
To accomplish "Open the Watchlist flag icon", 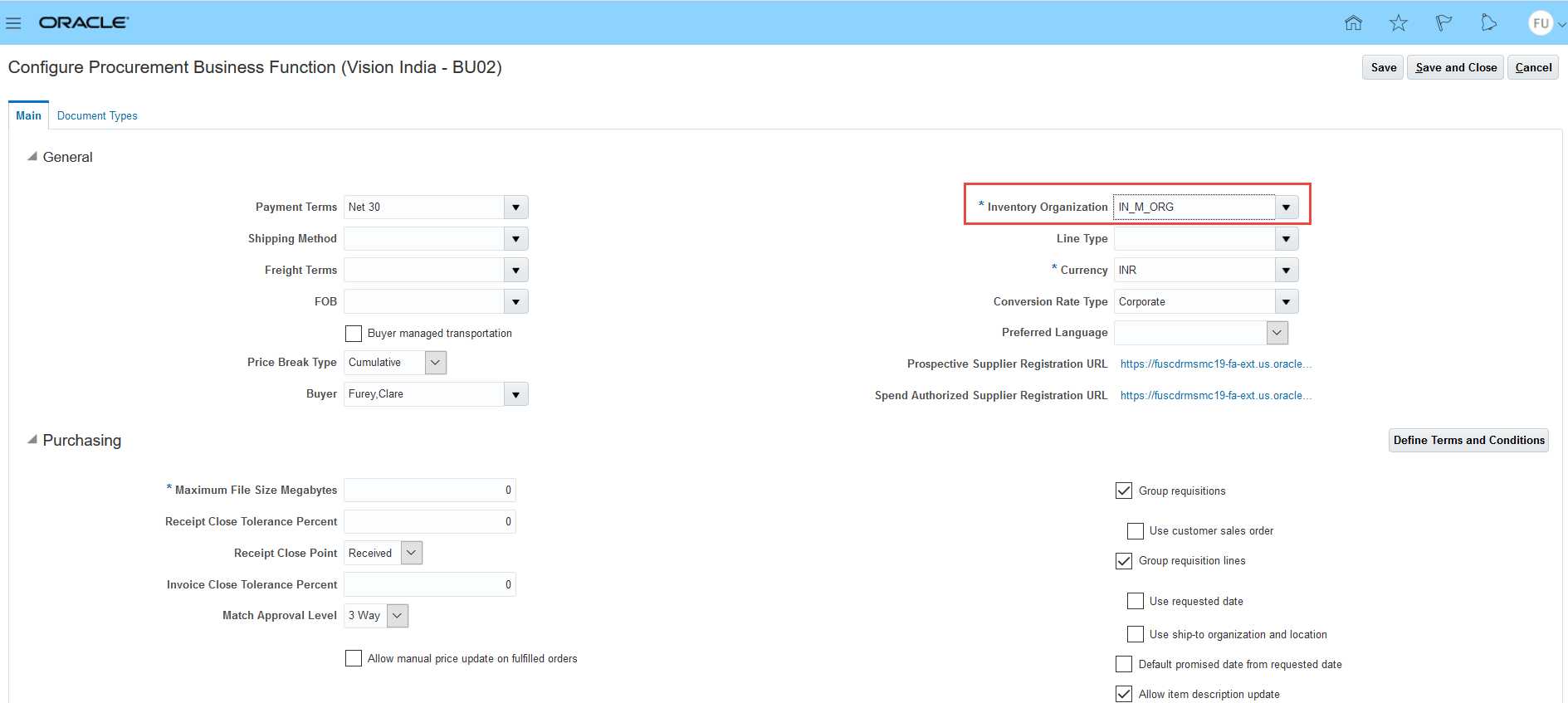I will (x=1443, y=23).
